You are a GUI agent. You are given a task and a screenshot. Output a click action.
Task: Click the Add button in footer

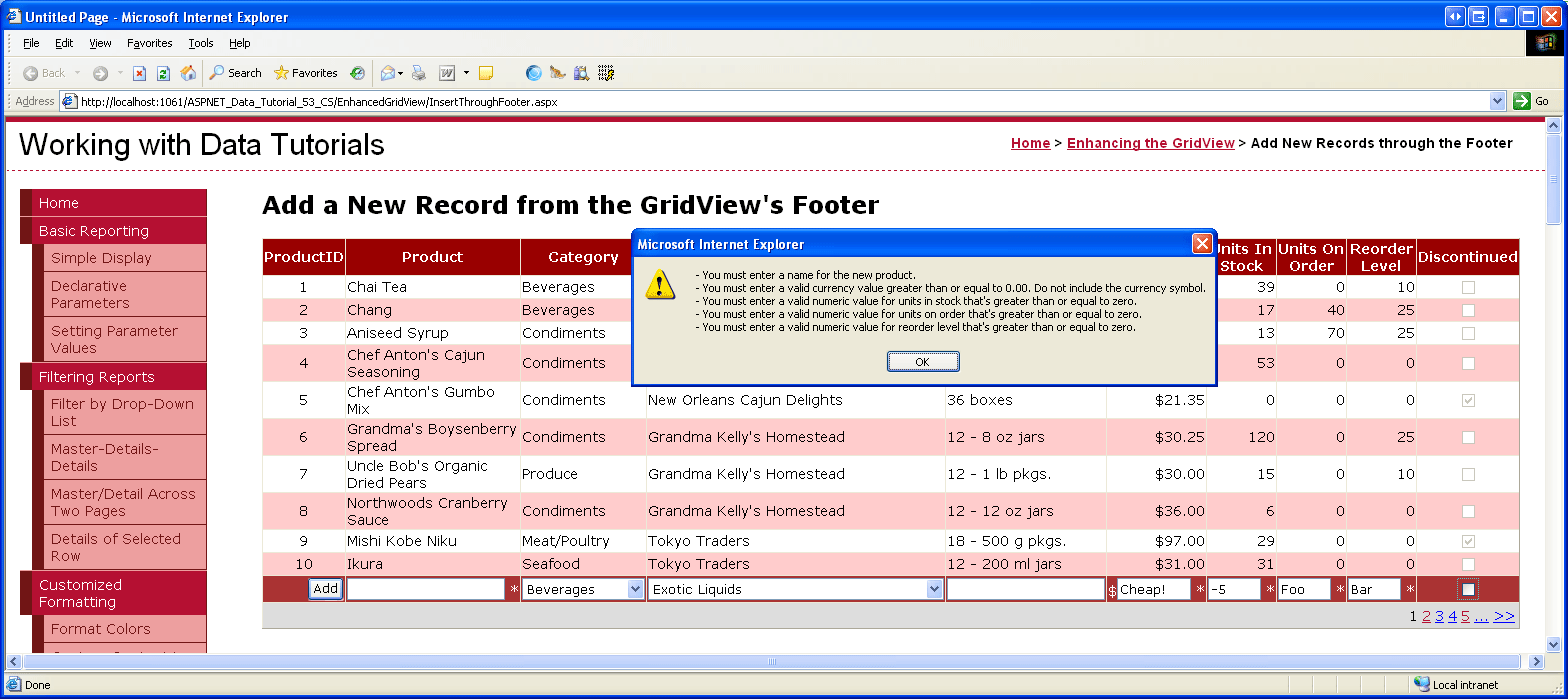click(x=325, y=588)
